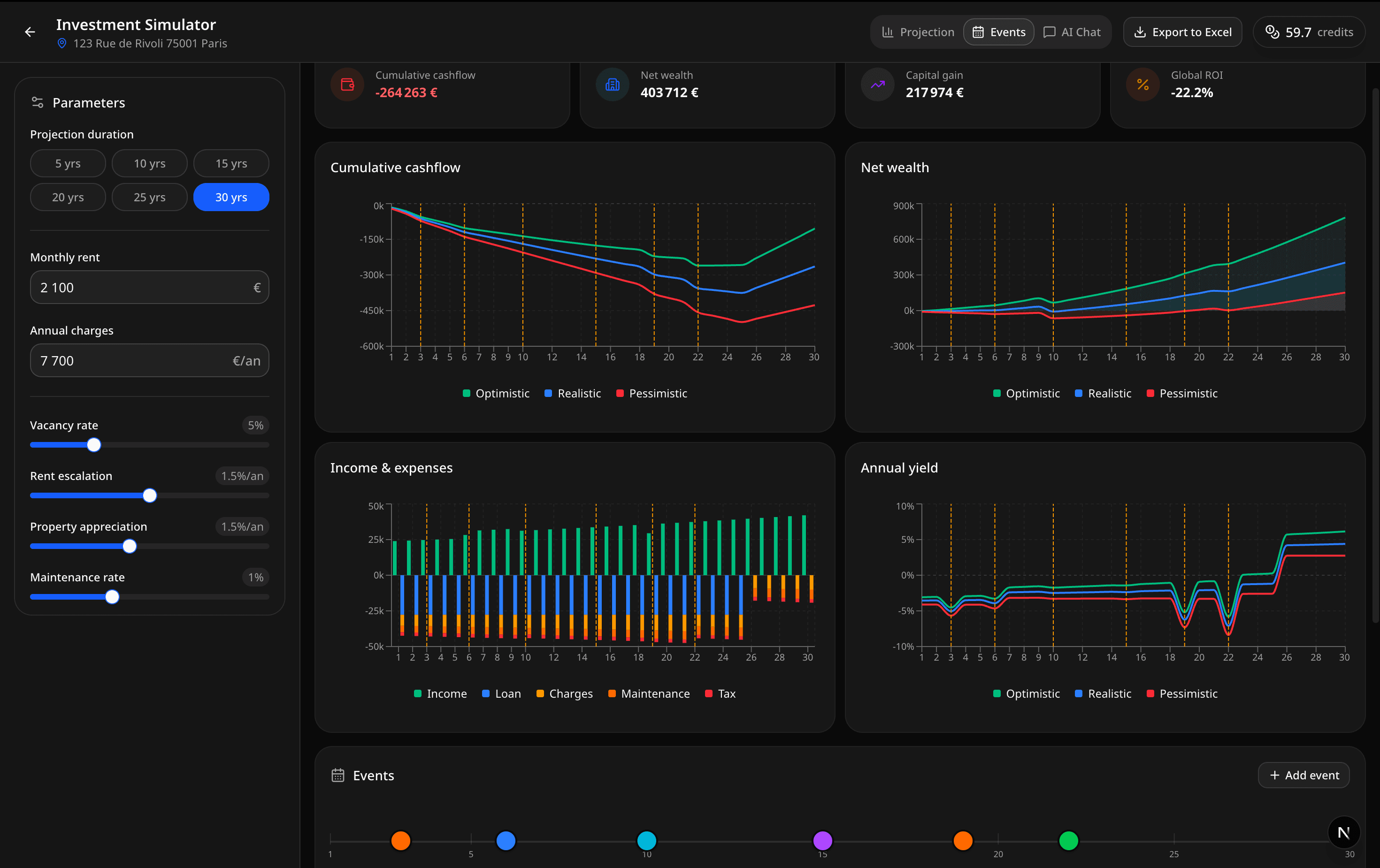Click the Global ROI percentage icon
Image resolution: width=1380 pixels, height=868 pixels.
(1143, 84)
